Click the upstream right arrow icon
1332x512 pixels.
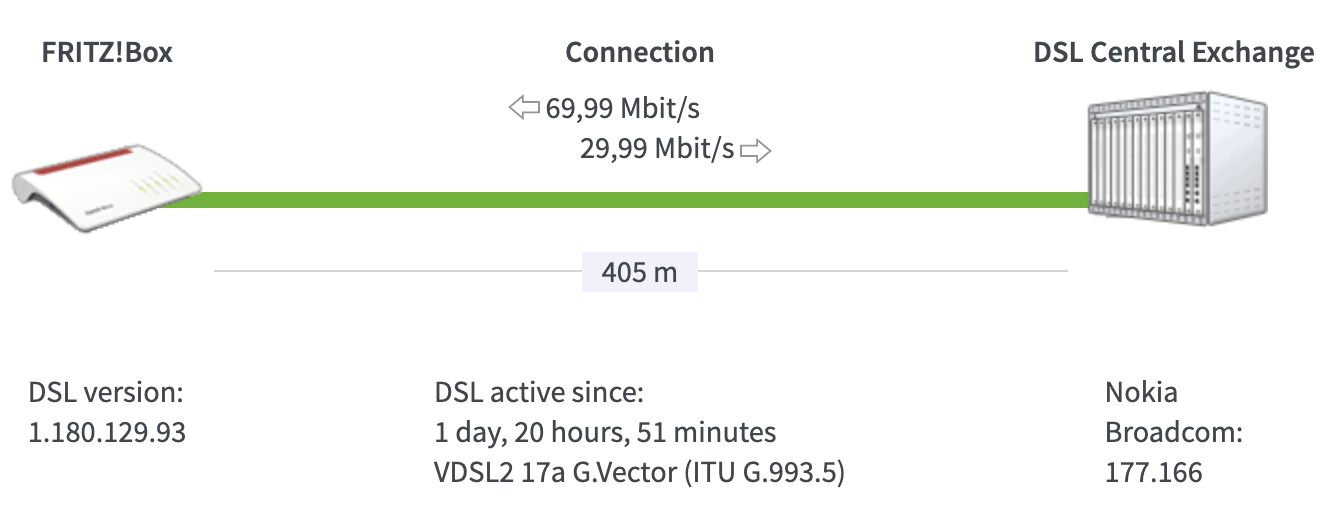point(756,151)
